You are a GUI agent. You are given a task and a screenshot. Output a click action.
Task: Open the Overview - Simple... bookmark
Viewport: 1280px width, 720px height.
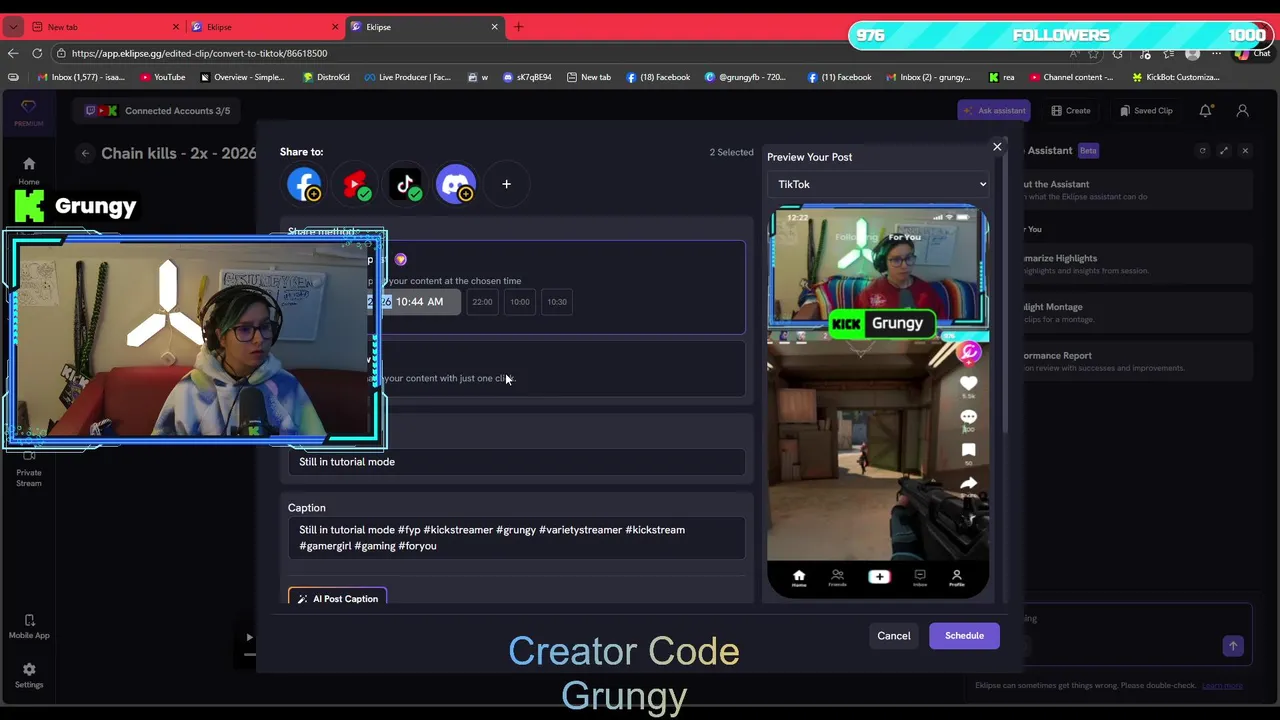[242, 77]
